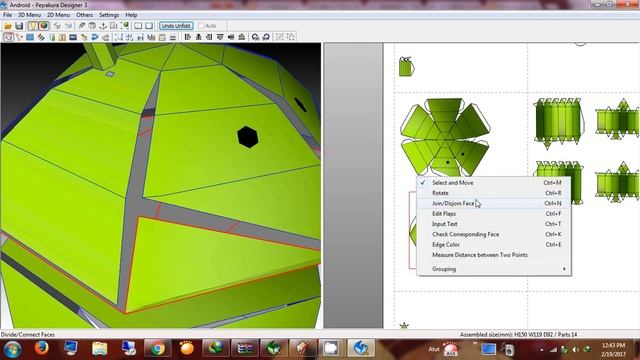640x360 pixels.
Task: Click the volume speaker tray icon
Action: click(x=576, y=349)
